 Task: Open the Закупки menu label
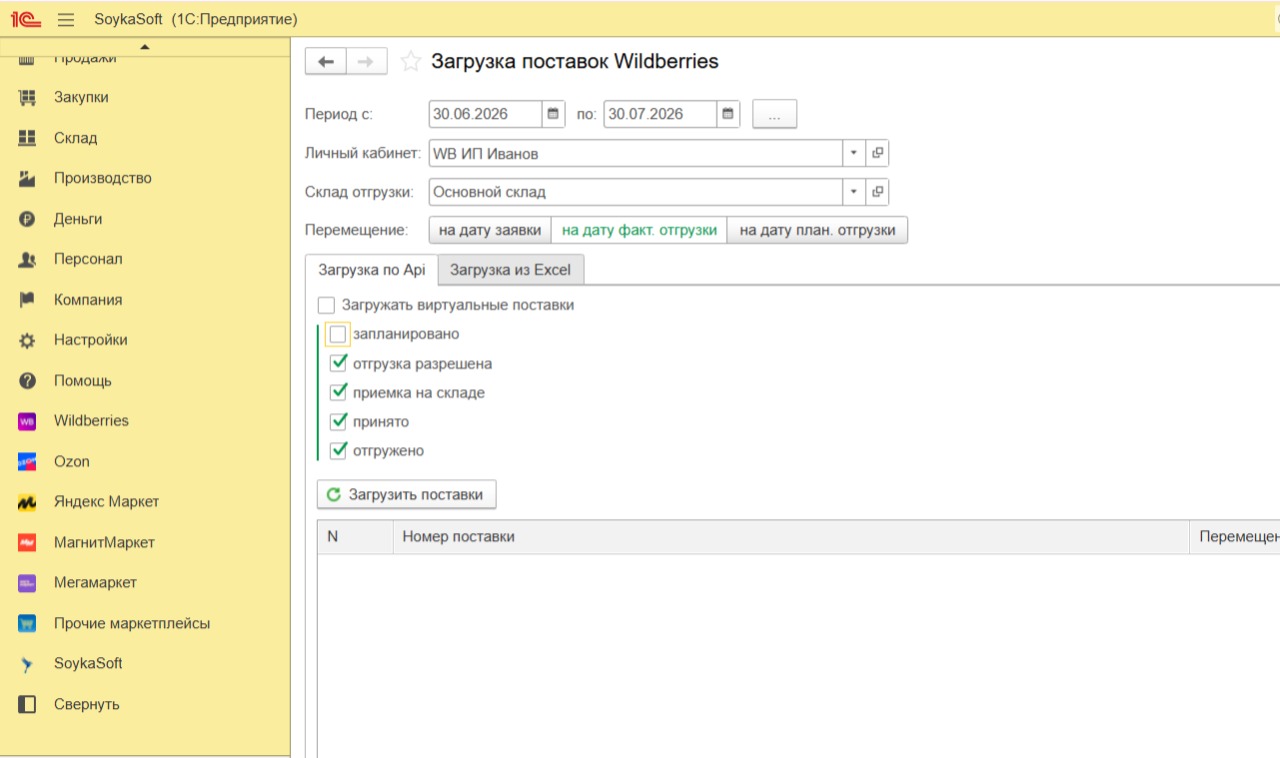(81, 98)
